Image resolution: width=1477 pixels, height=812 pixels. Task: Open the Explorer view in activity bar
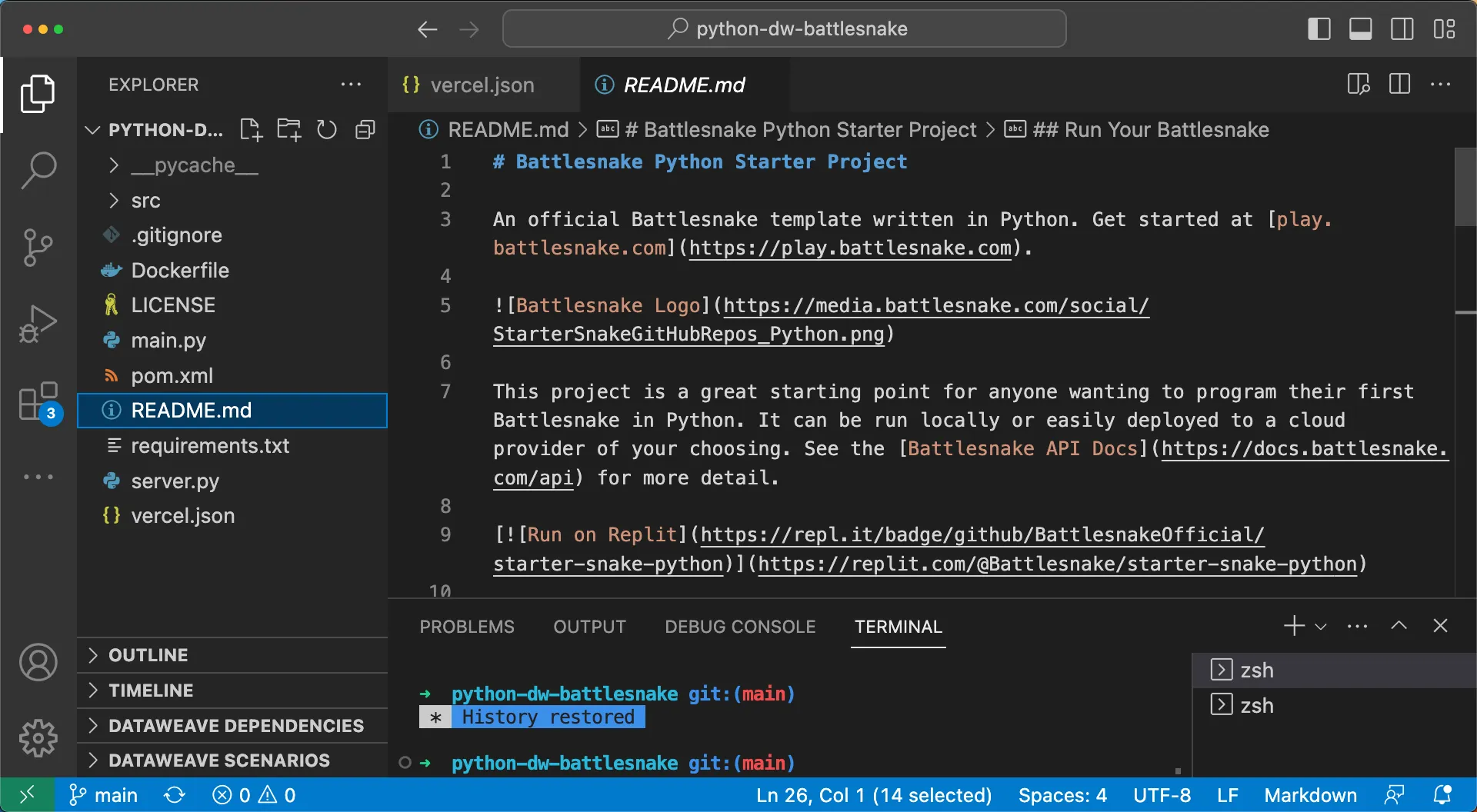(x=38, y=94)
